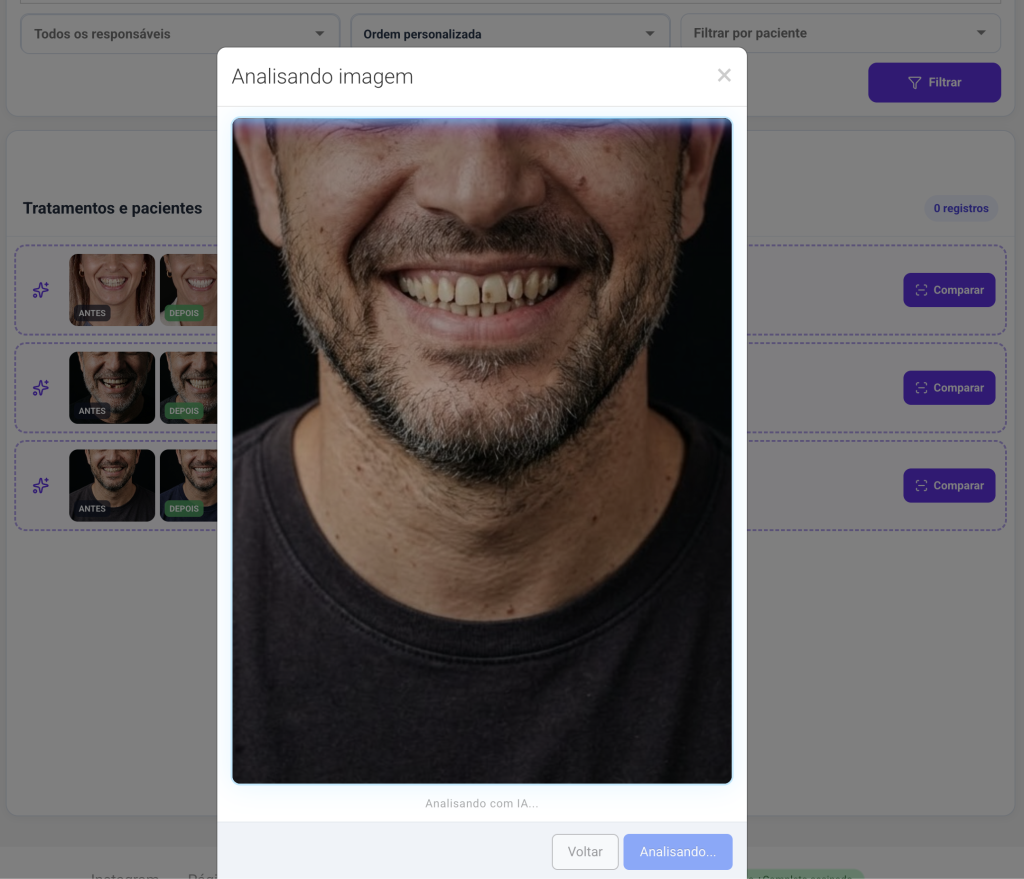Image resolution: width=1024 pixels, height=879 pixels.
Task: Open the first row ANTES woman thumbnail
Action: (x=112, y=290)
